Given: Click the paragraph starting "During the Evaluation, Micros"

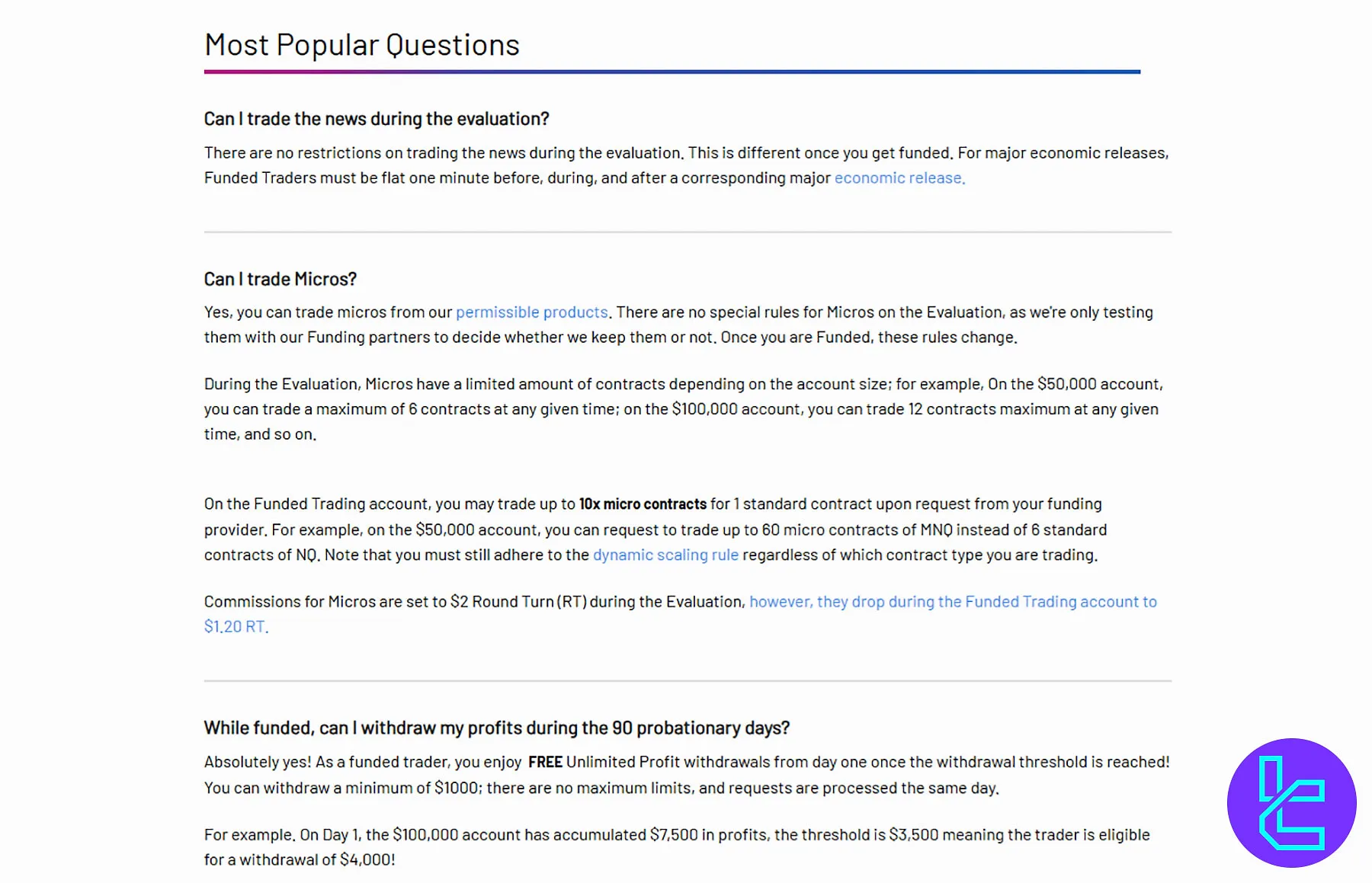Looking at the screenshot, I should [x=682, y=409].
